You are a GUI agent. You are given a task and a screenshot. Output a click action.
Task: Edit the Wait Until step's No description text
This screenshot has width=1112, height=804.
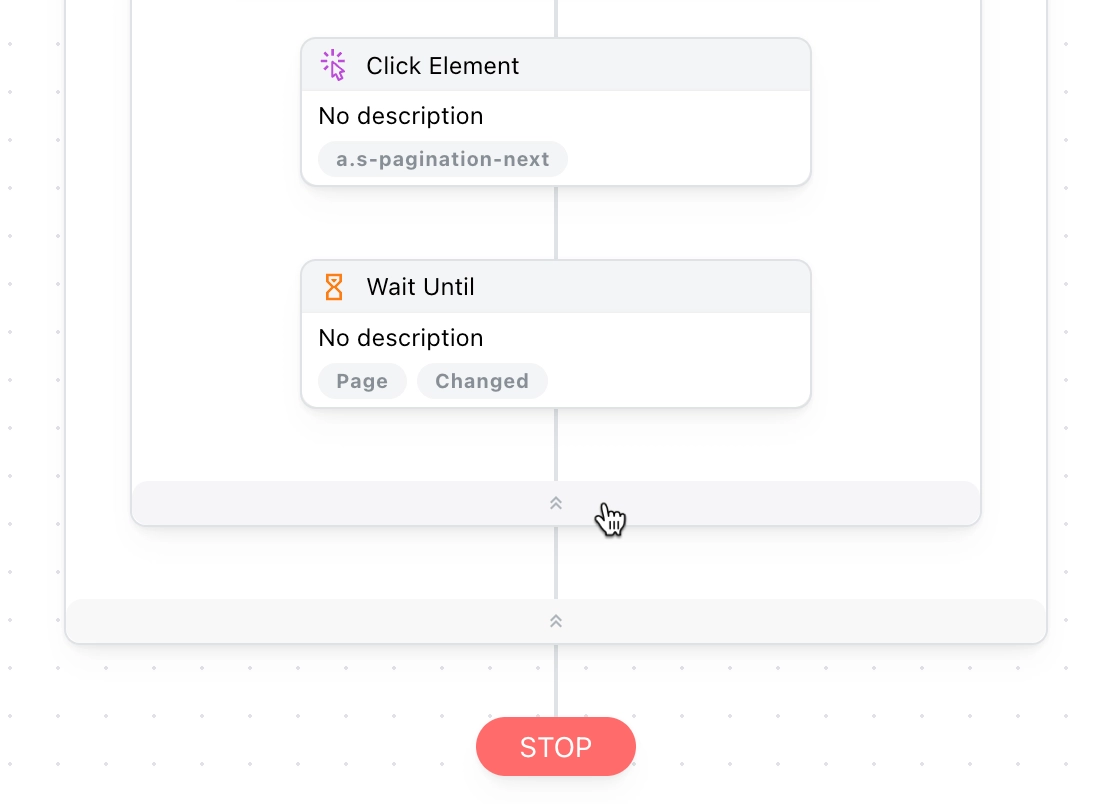click(401, 338)
